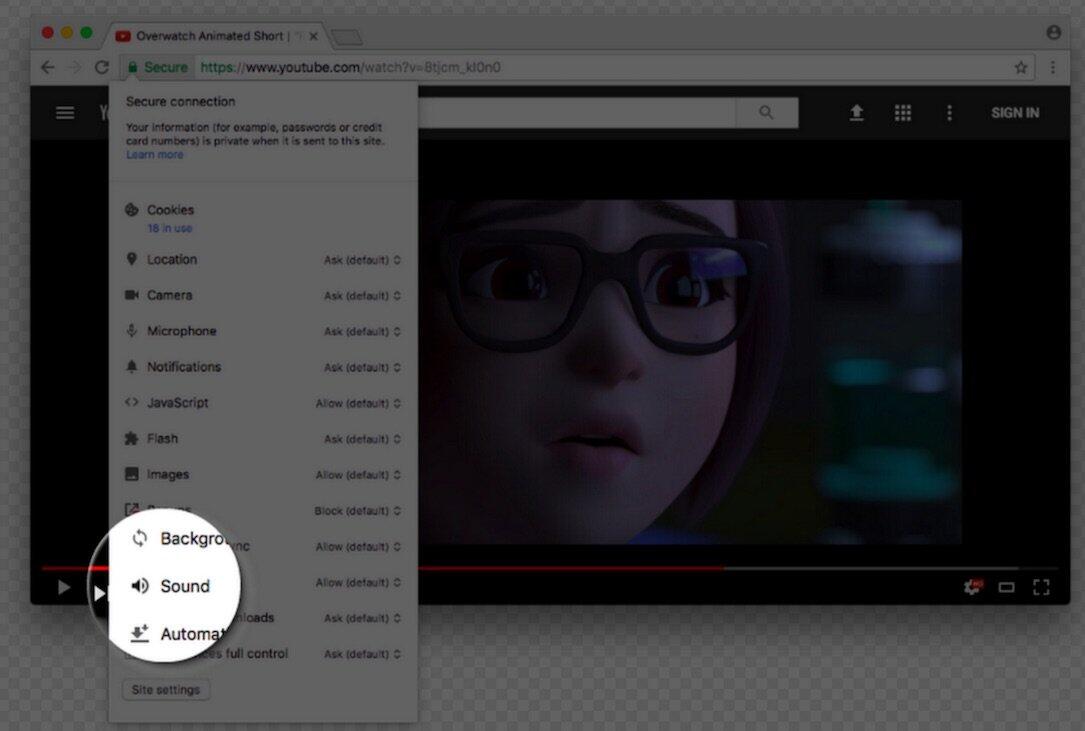Change the JavaScript permission dropdown
This screenshot has width=1085, height=731.
(x=358, y=404)
